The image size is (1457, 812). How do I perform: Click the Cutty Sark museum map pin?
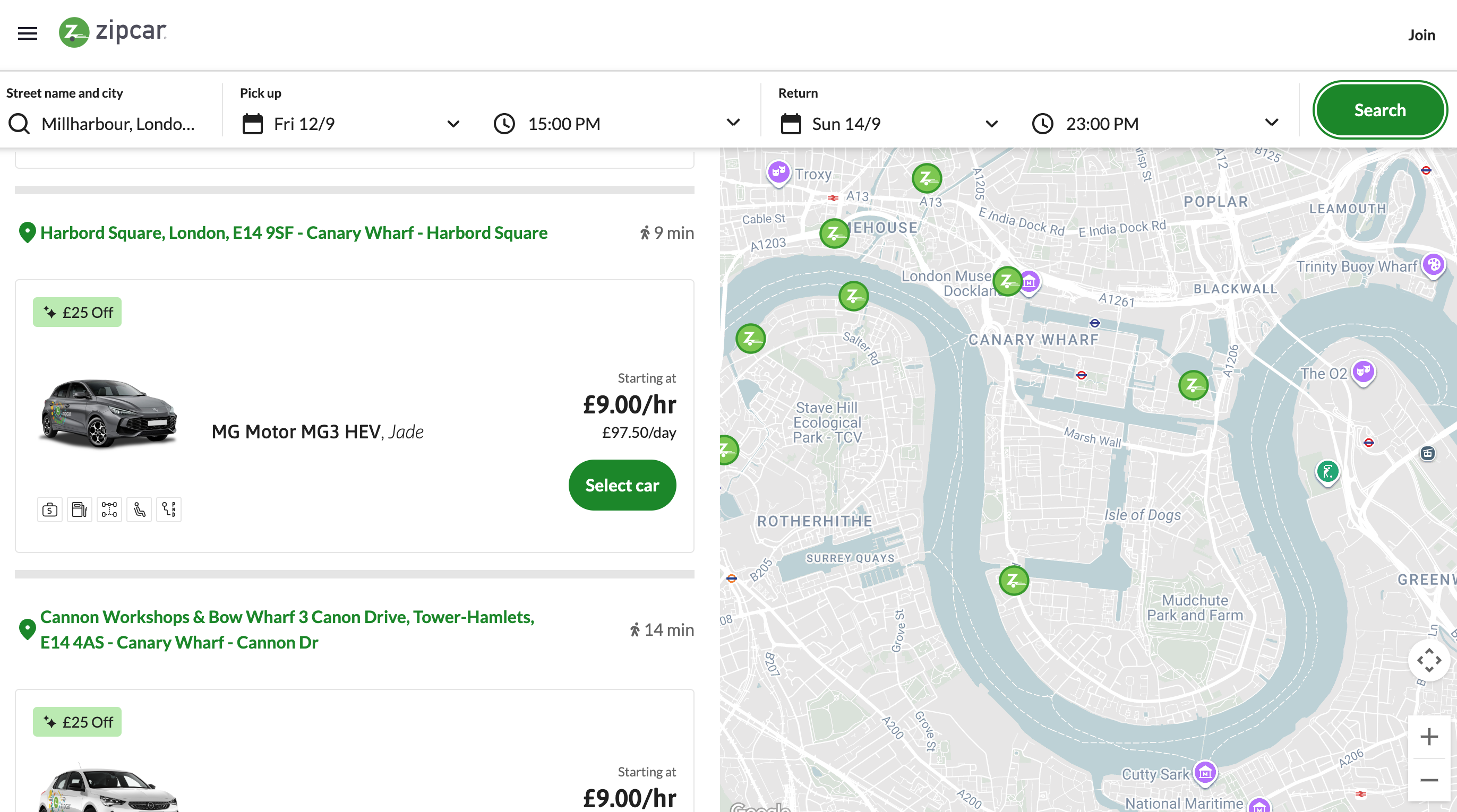click(1205, 772)
